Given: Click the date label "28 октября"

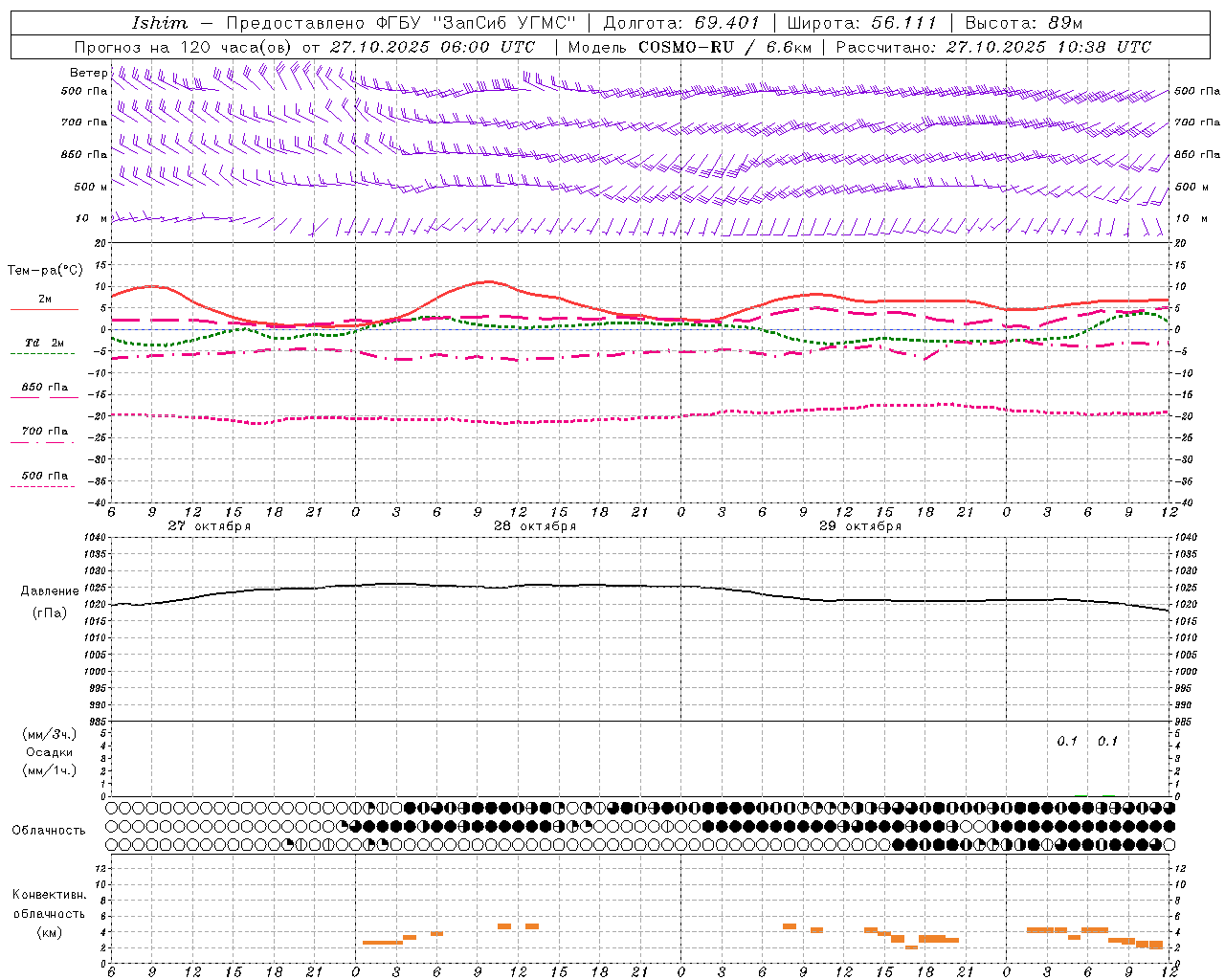Looking at the screenshot, I should pos(535,526).
